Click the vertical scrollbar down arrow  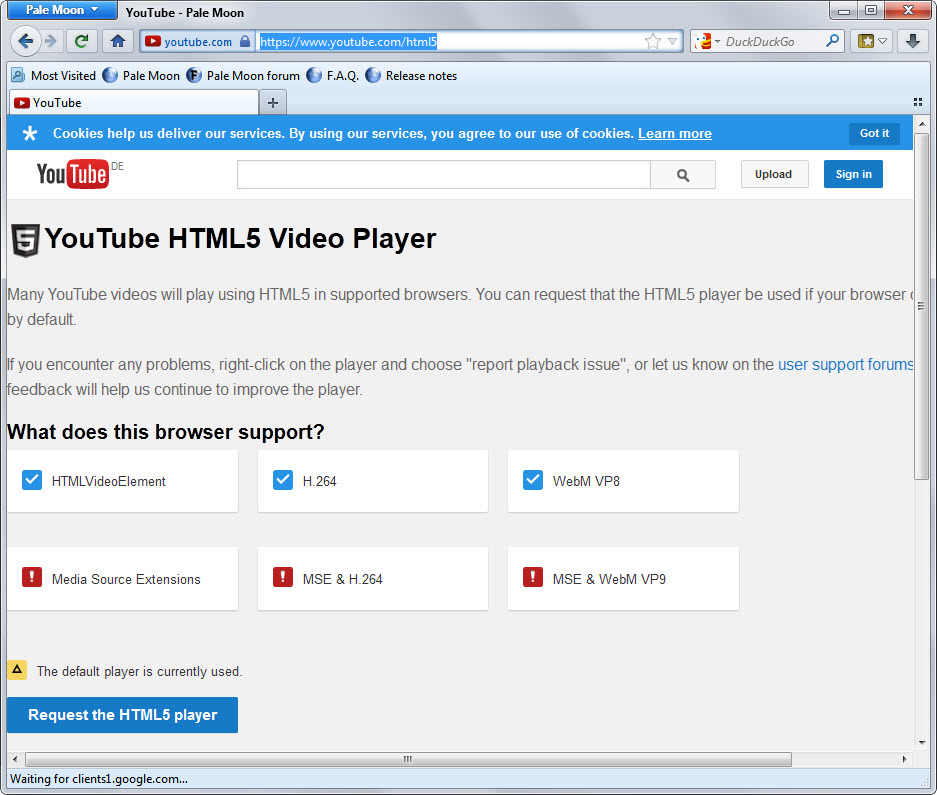tap(921, 742)
